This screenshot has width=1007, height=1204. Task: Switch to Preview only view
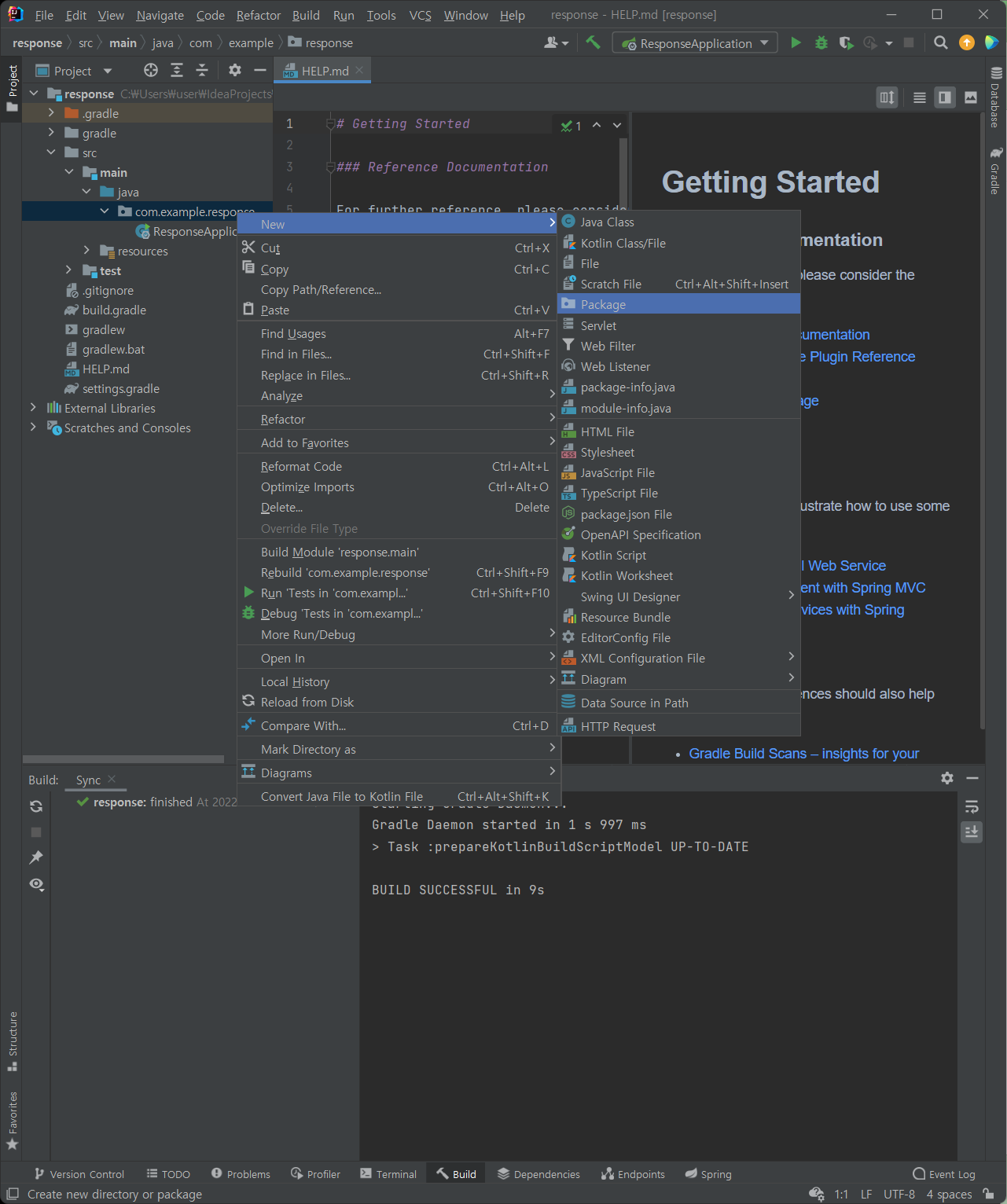(x=971, y=97)
